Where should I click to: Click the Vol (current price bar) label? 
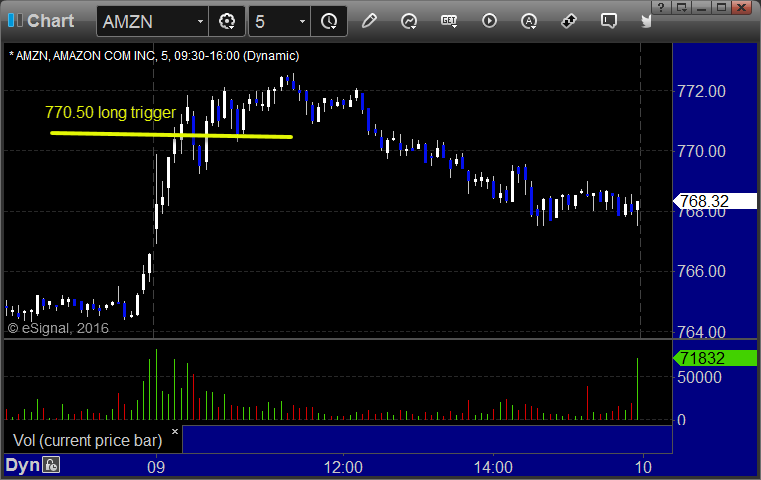[x=87, y=440]
